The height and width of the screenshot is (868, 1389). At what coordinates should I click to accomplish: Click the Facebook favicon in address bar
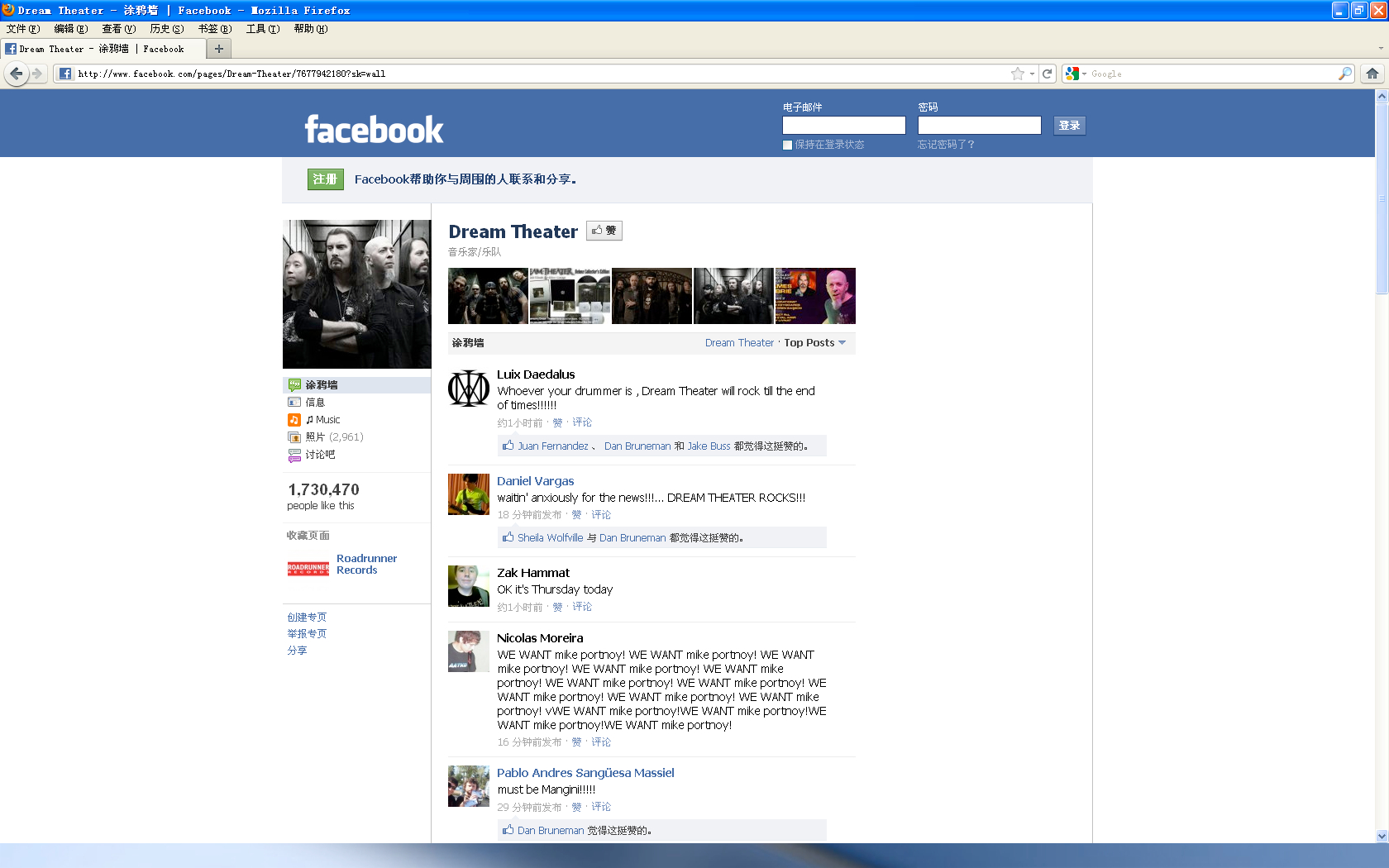[65, 74]
